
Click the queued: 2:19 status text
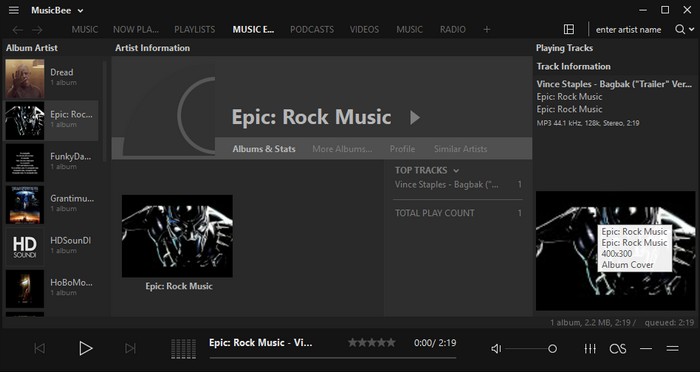[669, 322]
